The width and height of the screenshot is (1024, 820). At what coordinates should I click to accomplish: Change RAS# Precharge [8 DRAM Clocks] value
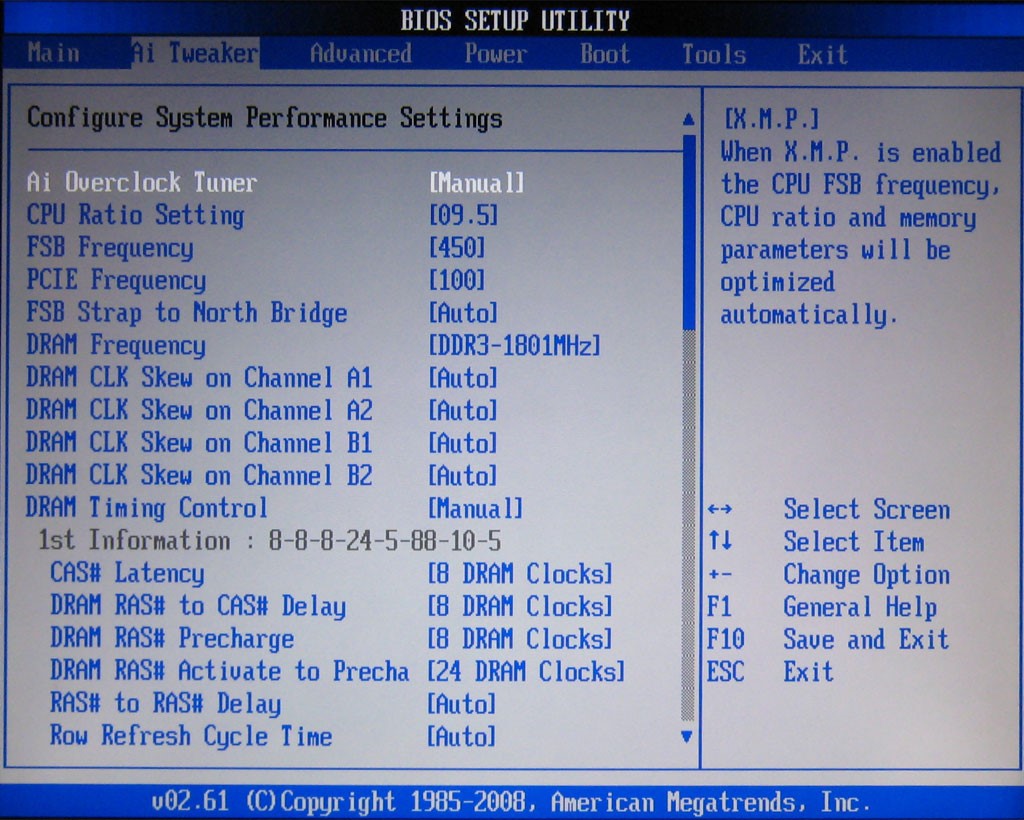pyautogui.click(x=520, y=639)
